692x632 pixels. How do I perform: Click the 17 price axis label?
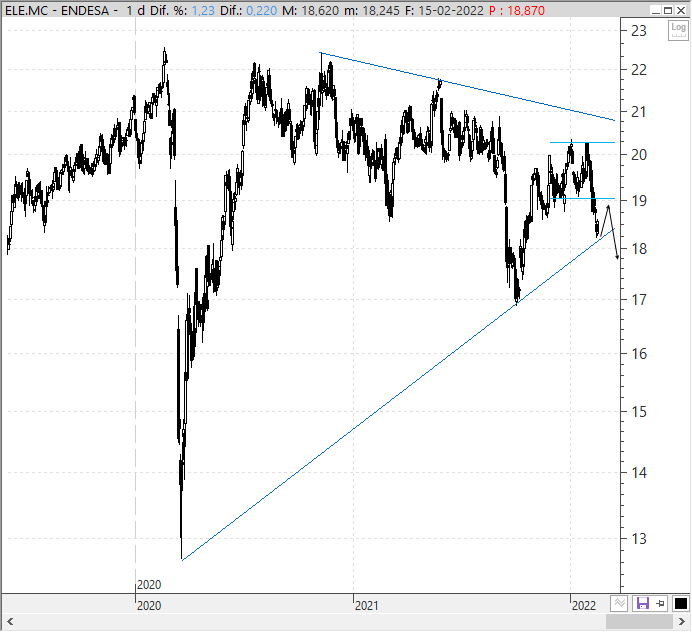tap(639, 300)
